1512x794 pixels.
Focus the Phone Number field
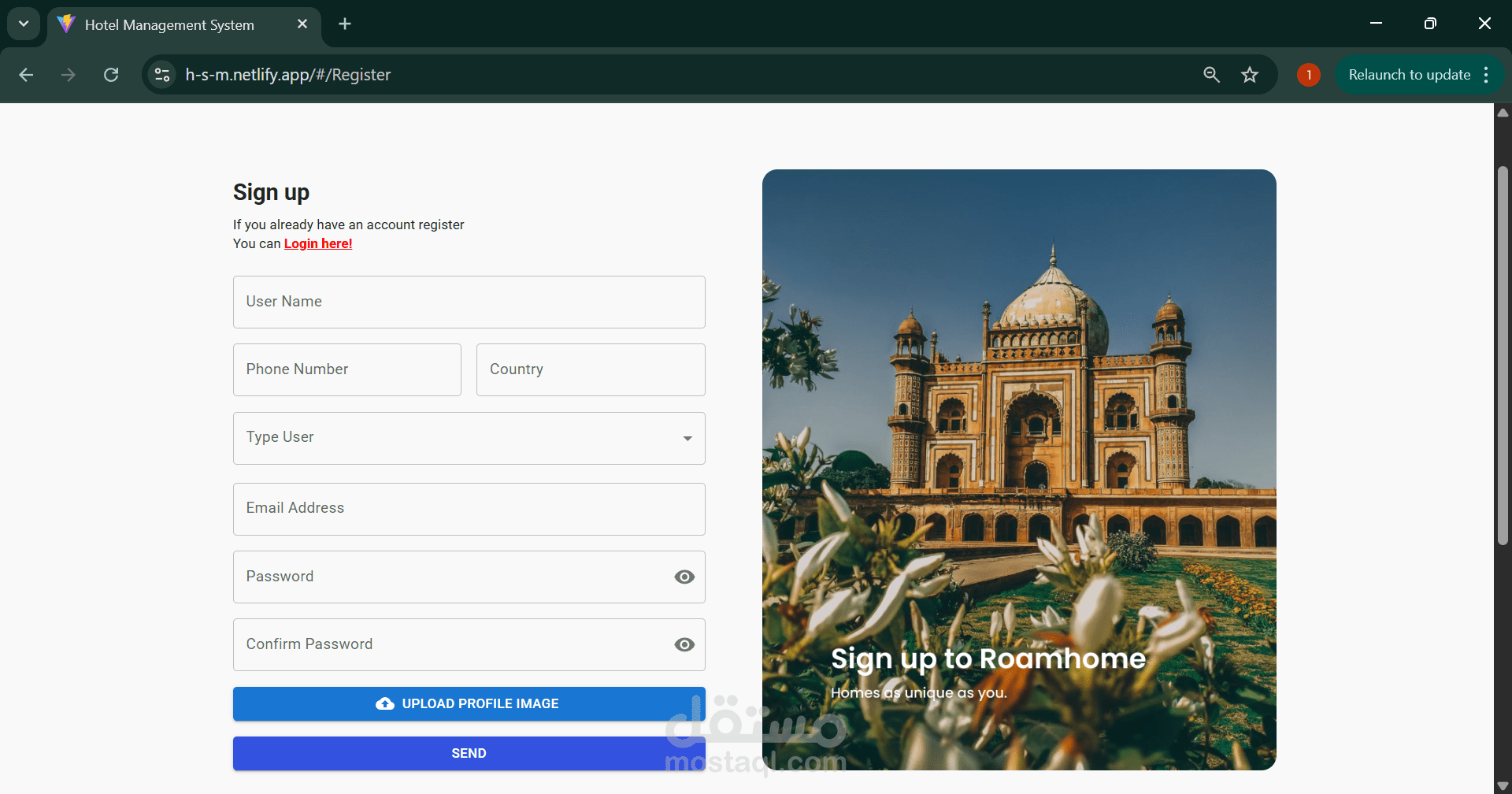click(x=347, y=369)
